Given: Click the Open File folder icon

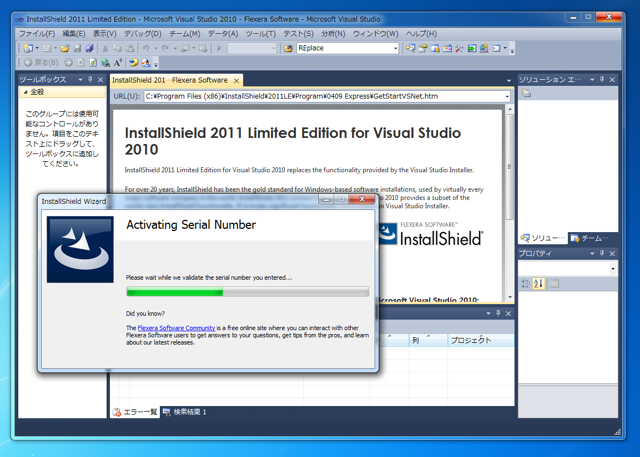Looking at the screenshot, I should point(64,49).
